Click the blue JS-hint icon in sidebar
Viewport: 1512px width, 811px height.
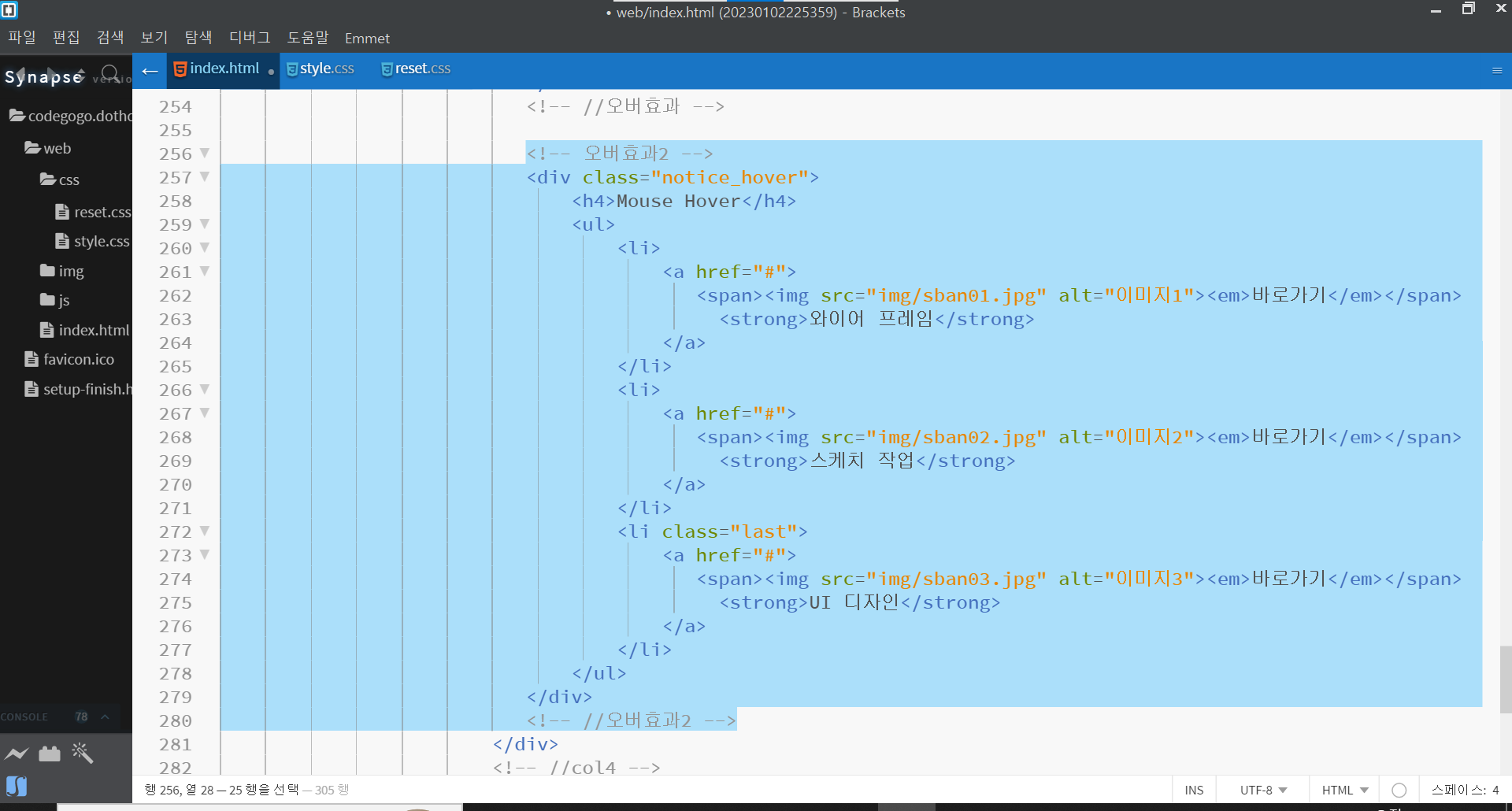17,786
